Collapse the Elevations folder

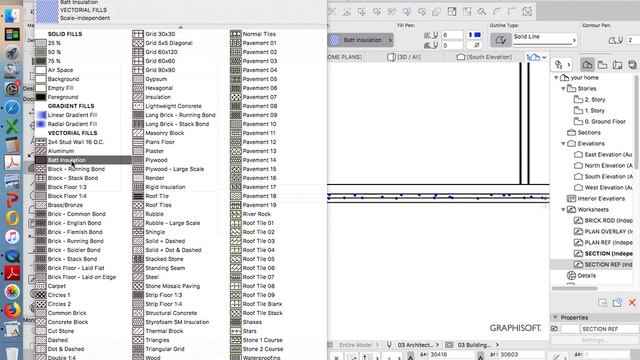pyautogui.click(x=563, y=144)
